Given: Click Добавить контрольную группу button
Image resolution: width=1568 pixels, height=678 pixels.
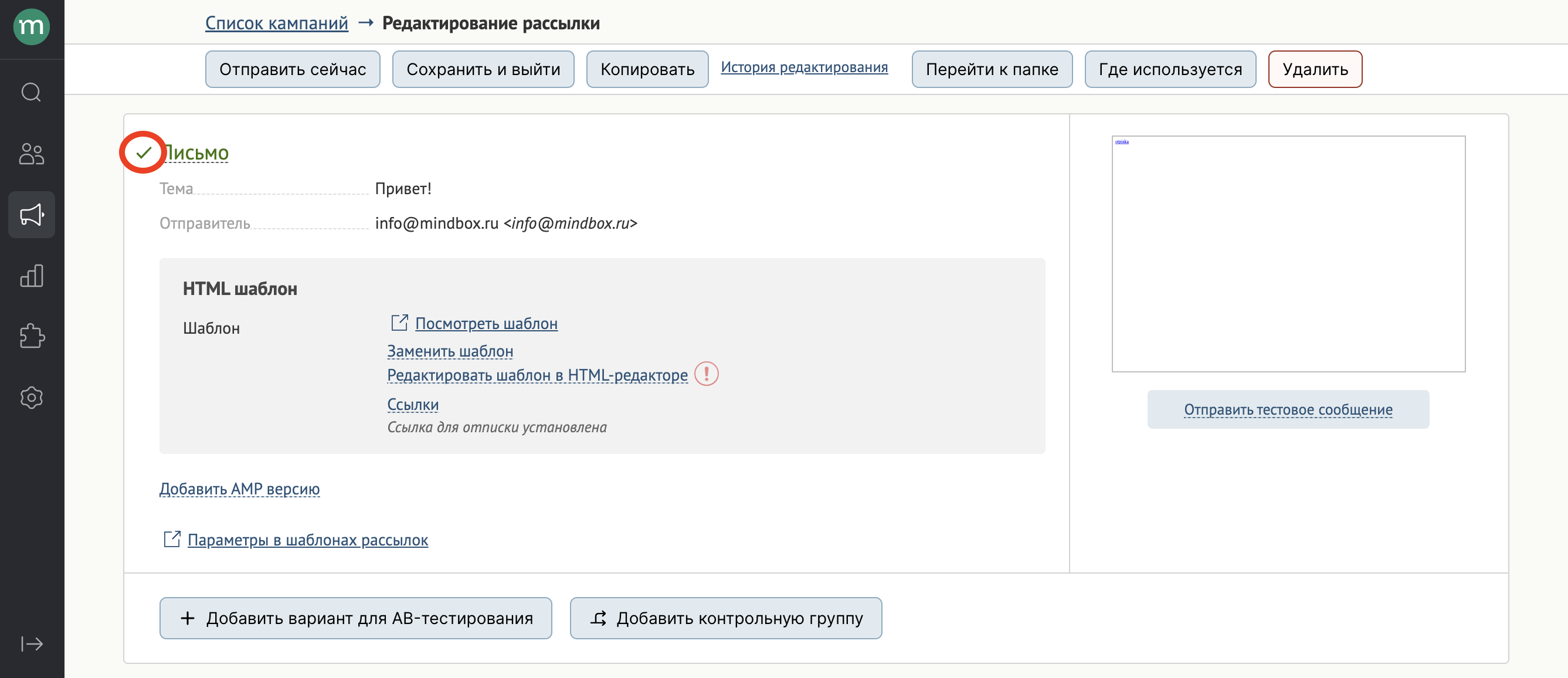Looking at the screenshot, I should pos(726,618).
